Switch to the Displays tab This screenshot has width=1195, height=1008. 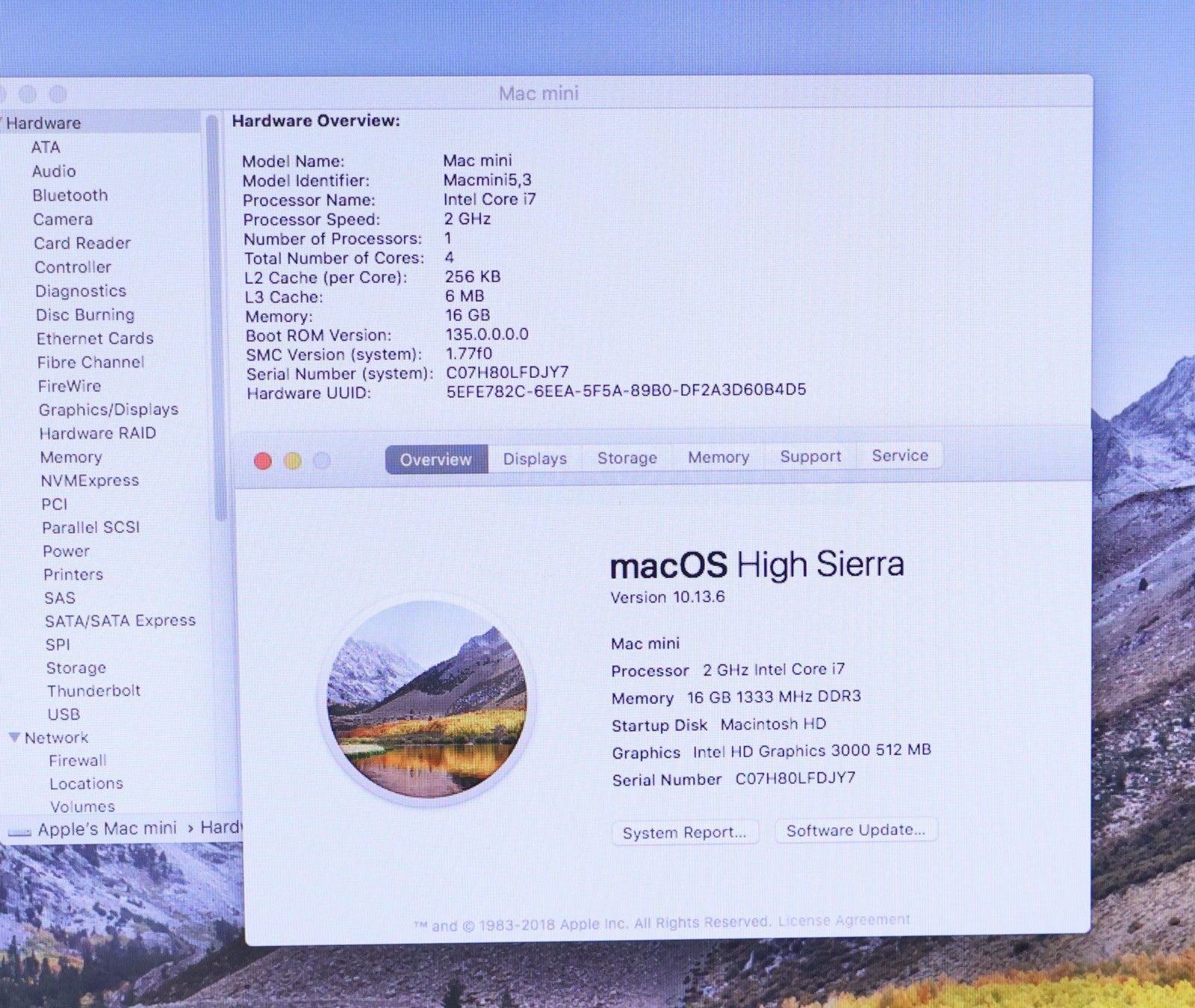535,458
